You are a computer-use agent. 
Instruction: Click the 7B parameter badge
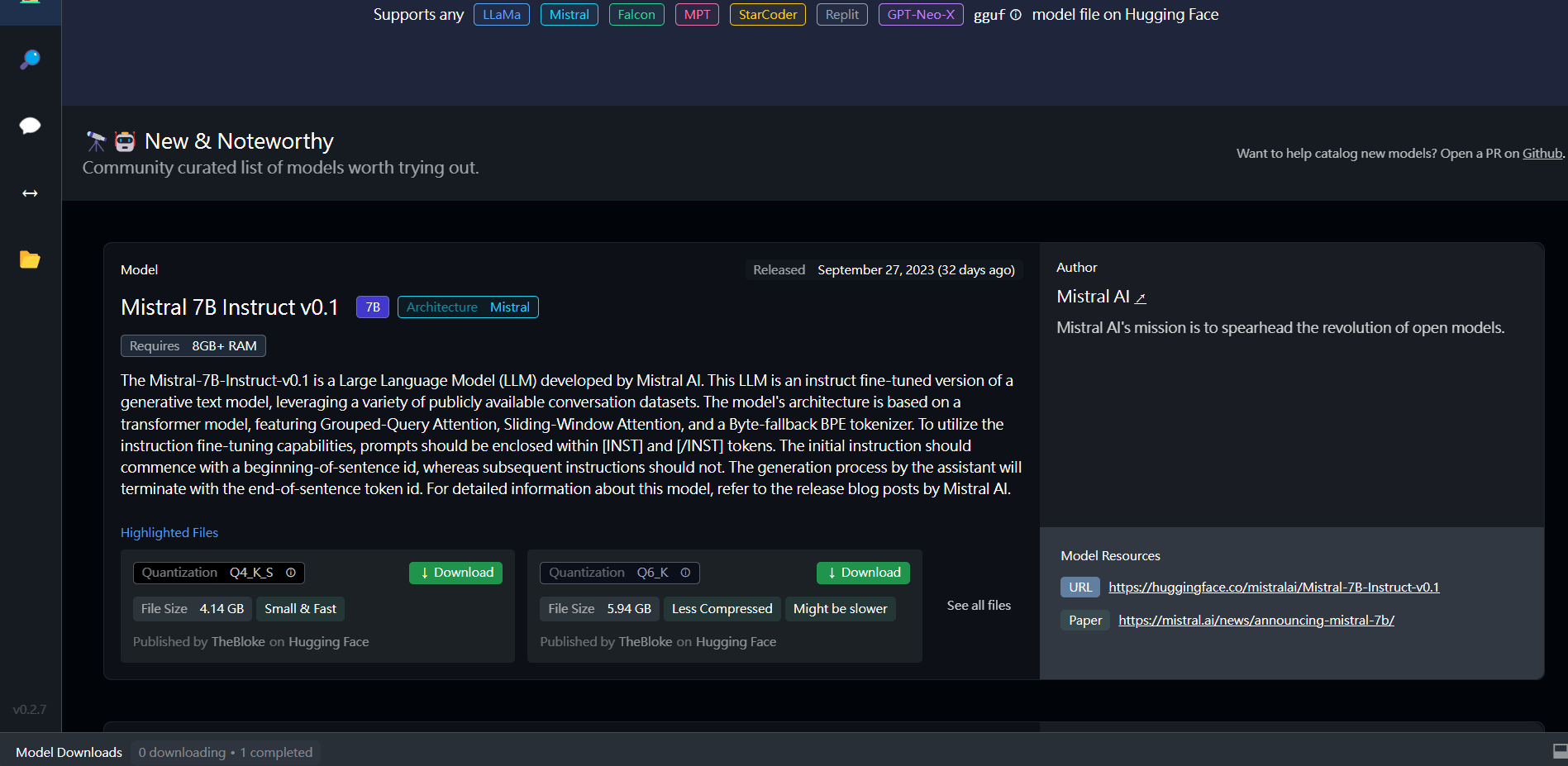[373, 307]
